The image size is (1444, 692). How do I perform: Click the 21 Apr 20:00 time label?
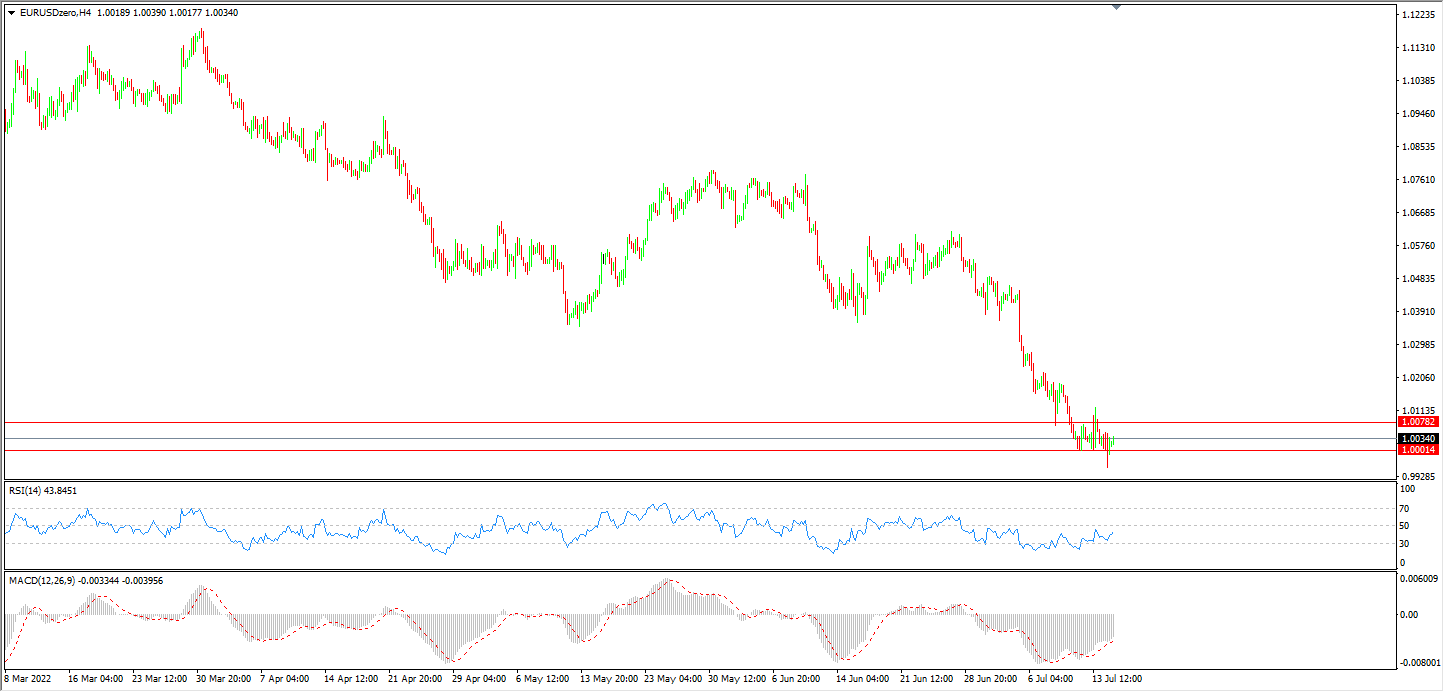(414, 678)
